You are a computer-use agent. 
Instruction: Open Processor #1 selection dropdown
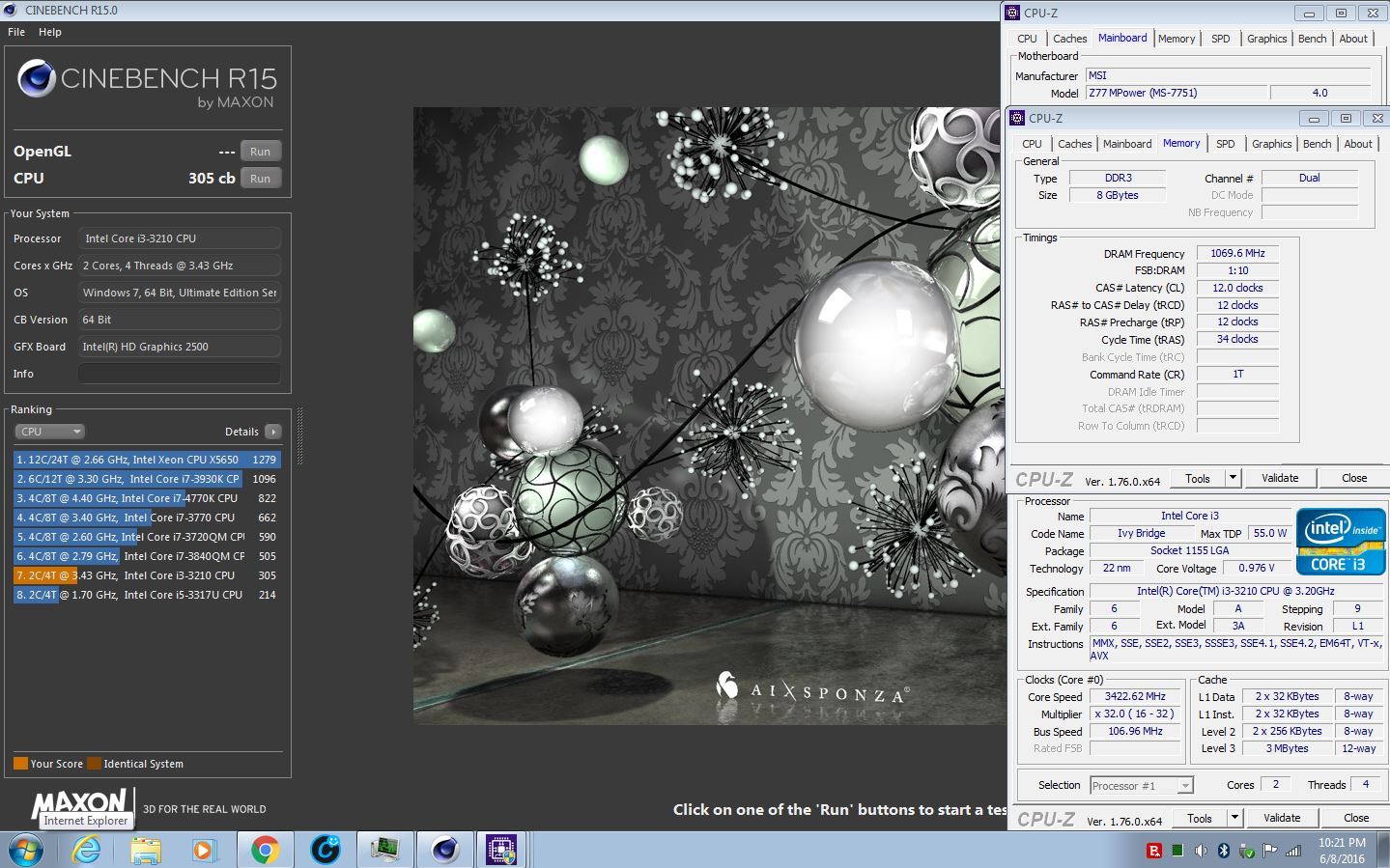[x=1142, y=786]
